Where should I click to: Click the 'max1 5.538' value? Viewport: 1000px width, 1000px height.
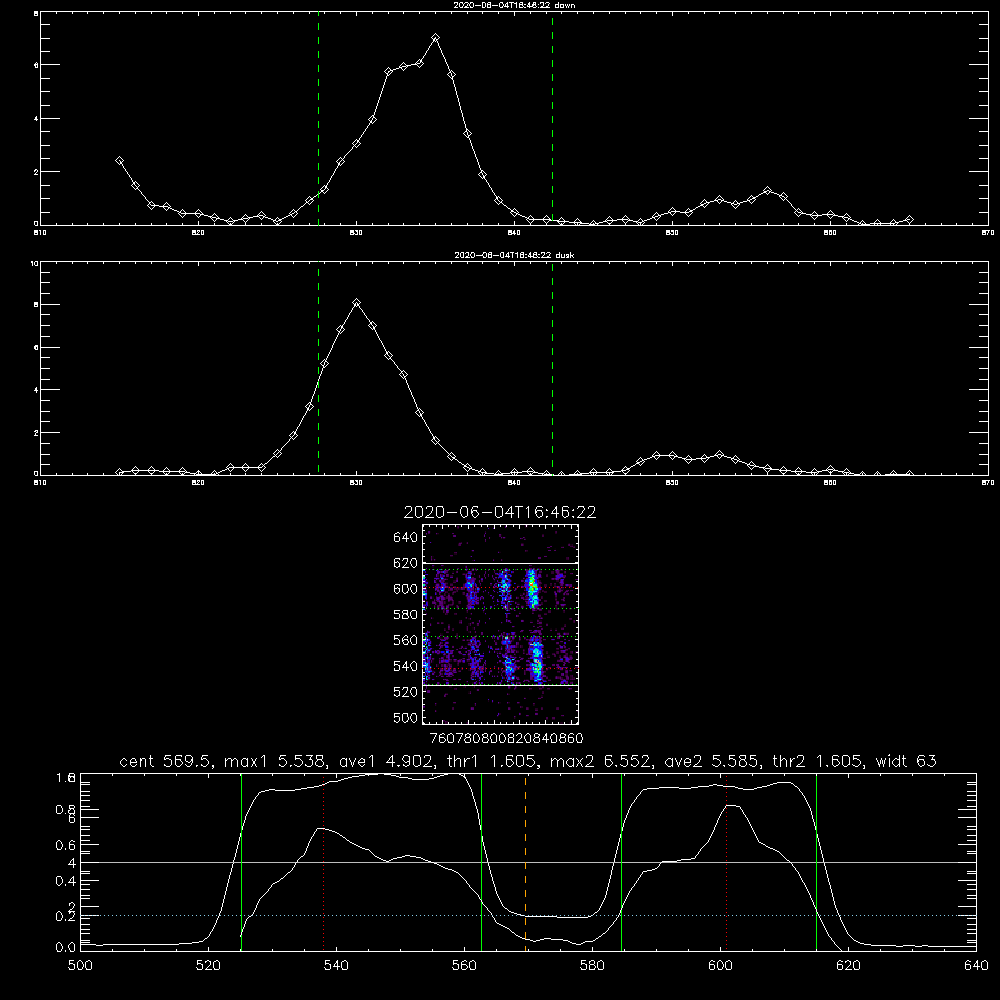pos(274,761)
